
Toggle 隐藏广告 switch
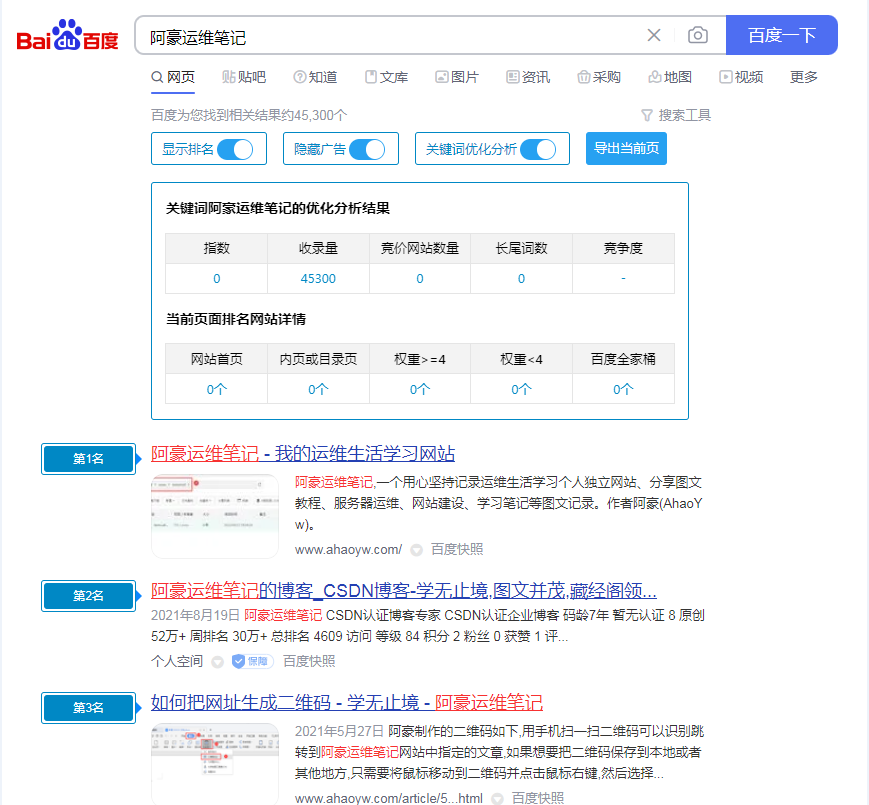[367, 149]
